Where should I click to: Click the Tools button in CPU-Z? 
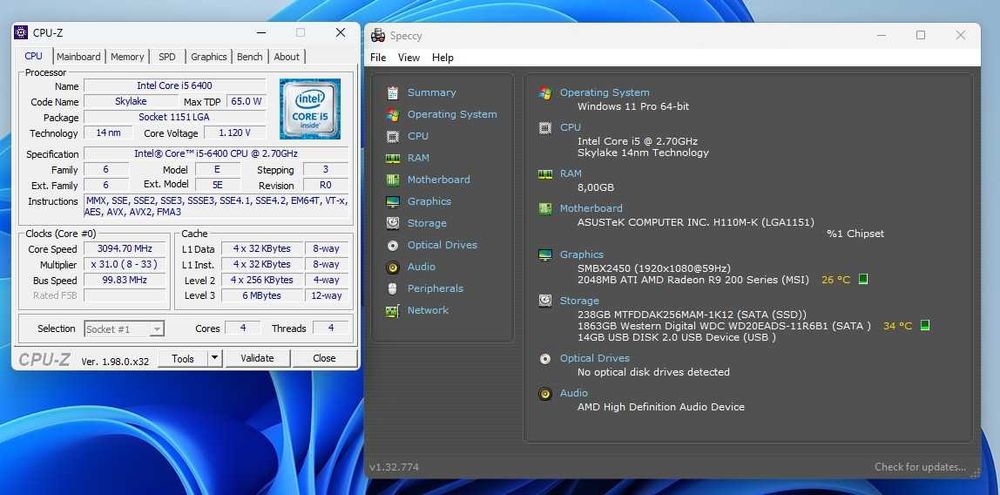[182, 358]
